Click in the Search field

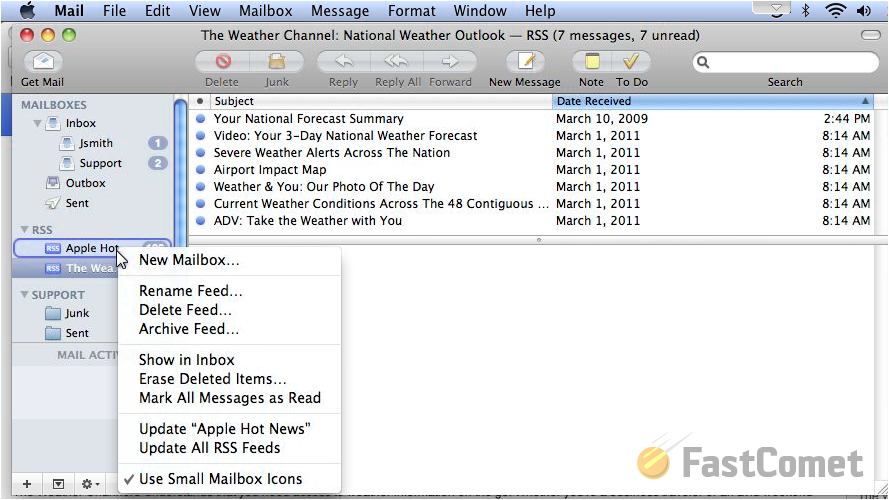point(785,62)
